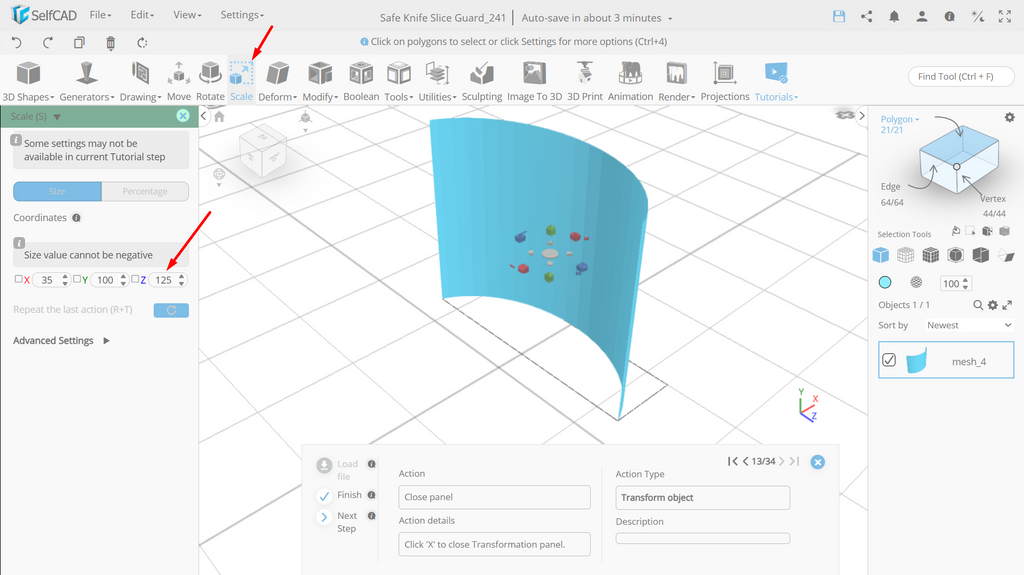Select the Boolean tool
The width and height of the screenshot is (1024, 575).
[x=361, y=80]
